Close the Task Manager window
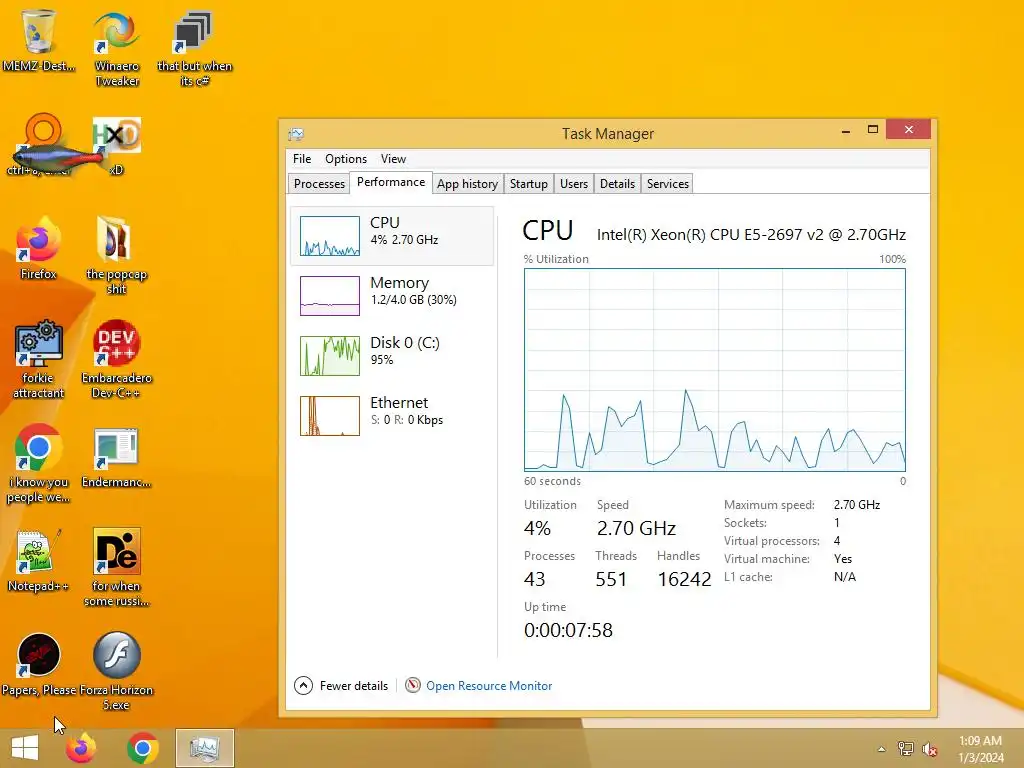The height and width of the screenshot is (768, 1024). [x=908, y=130]
